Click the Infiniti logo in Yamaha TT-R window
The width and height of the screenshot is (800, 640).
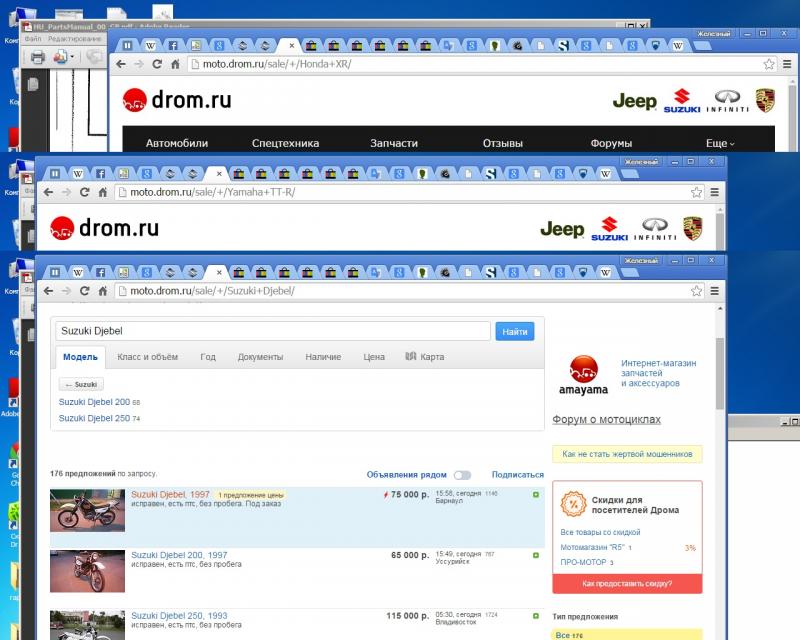655,229
